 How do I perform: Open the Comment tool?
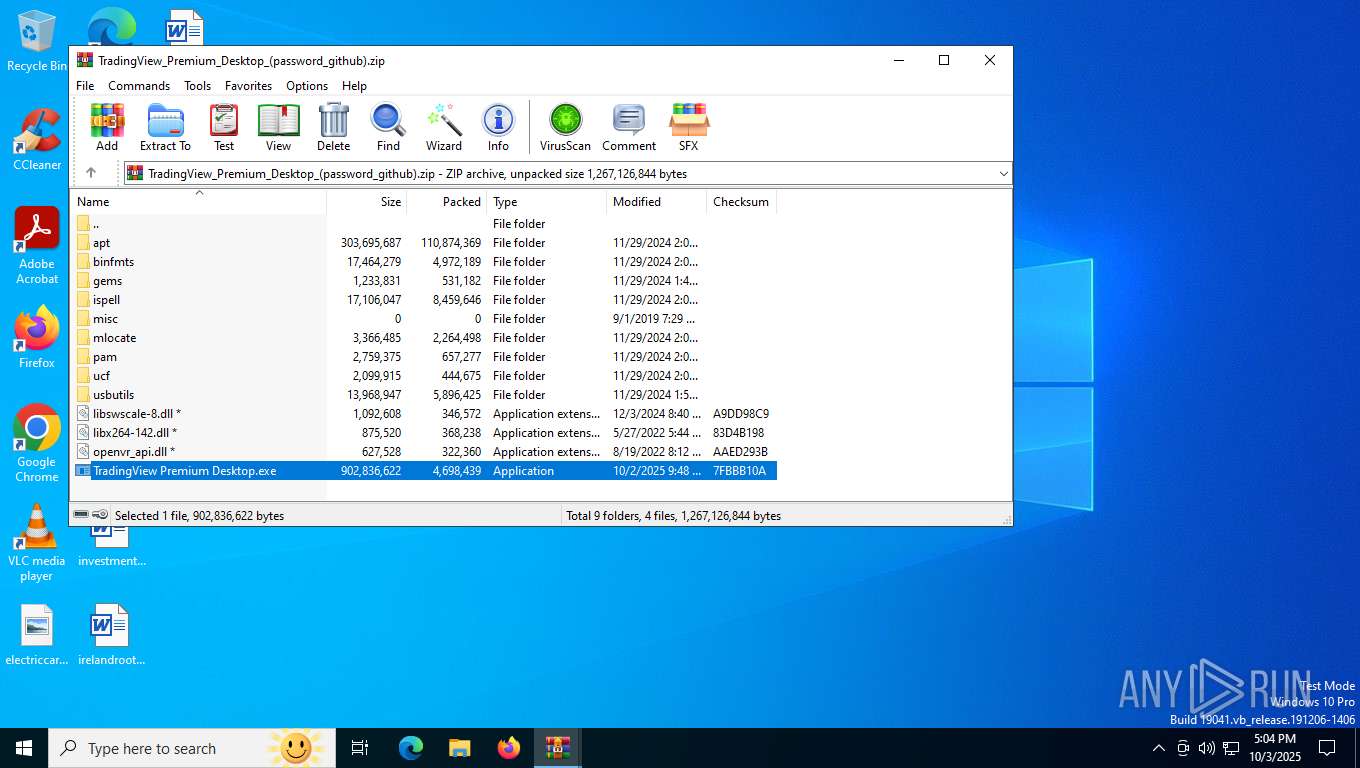(x=629, y=127)
